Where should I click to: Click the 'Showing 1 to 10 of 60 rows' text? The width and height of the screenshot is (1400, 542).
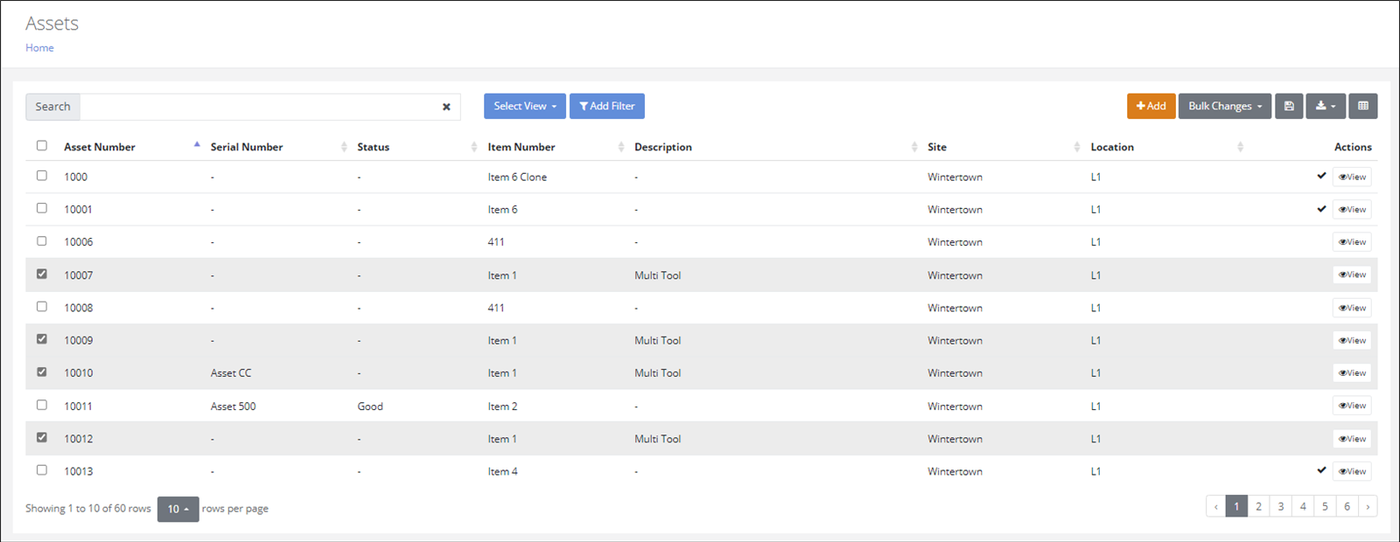[88, 508]
